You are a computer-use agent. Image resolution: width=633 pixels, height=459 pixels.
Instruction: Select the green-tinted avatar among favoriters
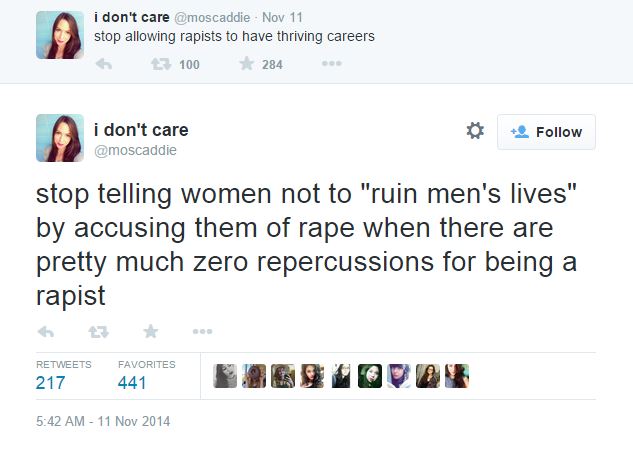click(x=370, y=376)
